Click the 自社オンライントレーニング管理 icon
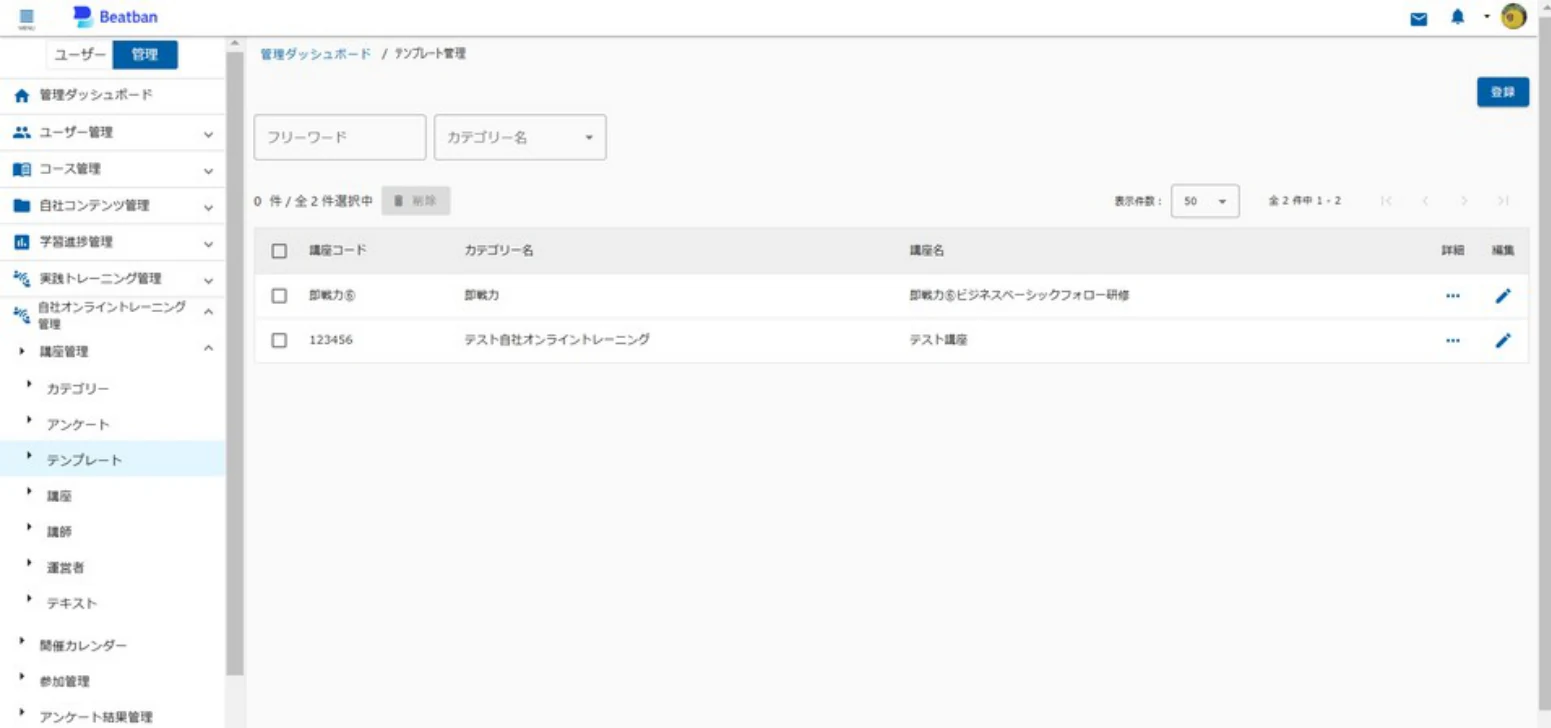Screen dimensions: 1551x728 pos(21,315)
